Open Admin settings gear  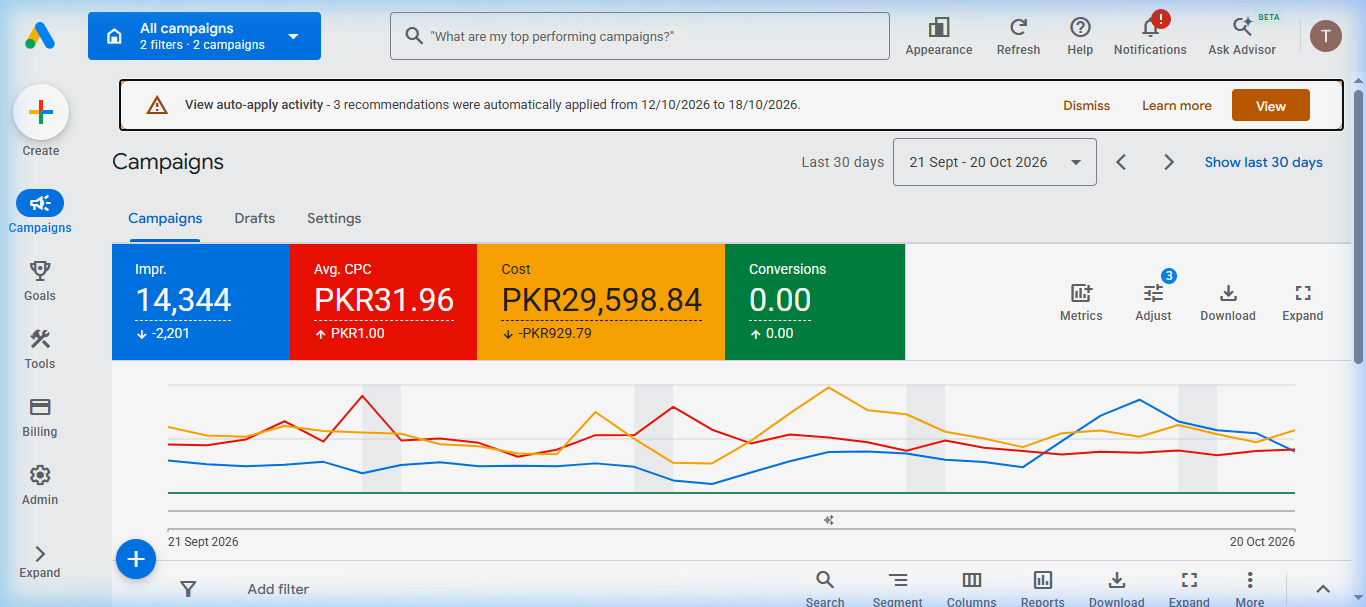click(x=40, y=485)
